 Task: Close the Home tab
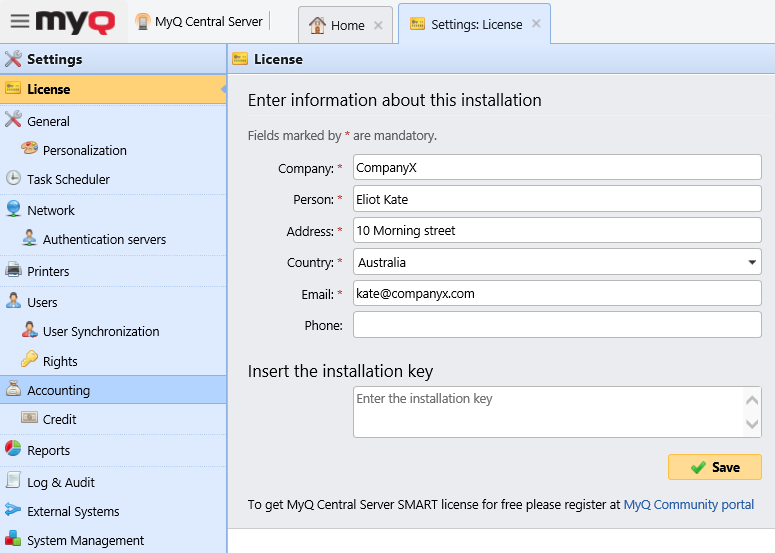click(x=378, y=26)
